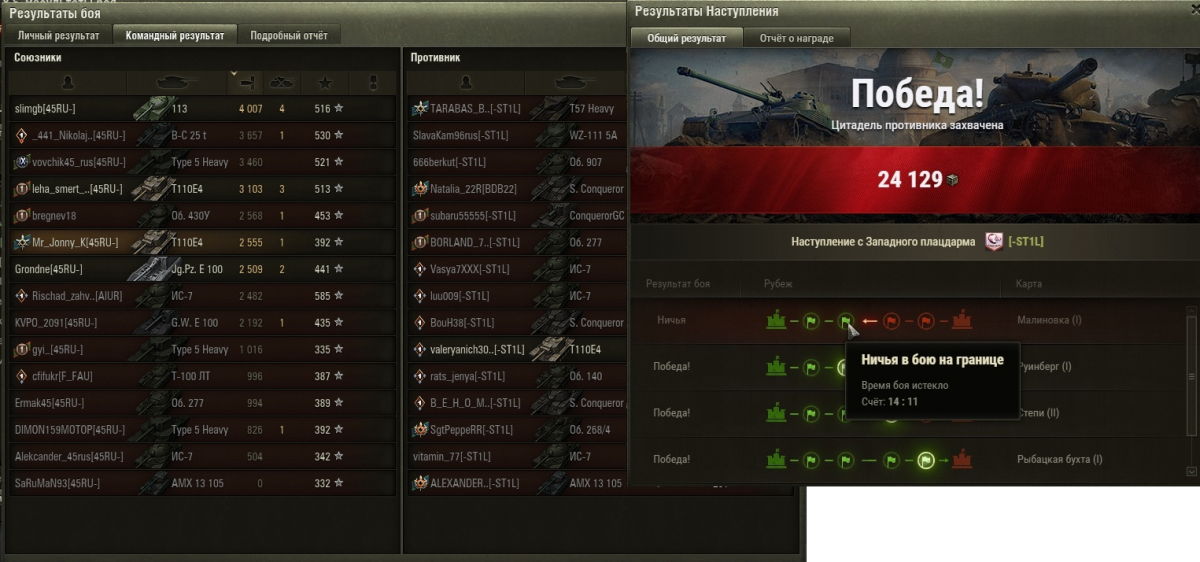Sort allies by experience star icon
Viewport: 1200px width, 562px height.
click(324, 82)
